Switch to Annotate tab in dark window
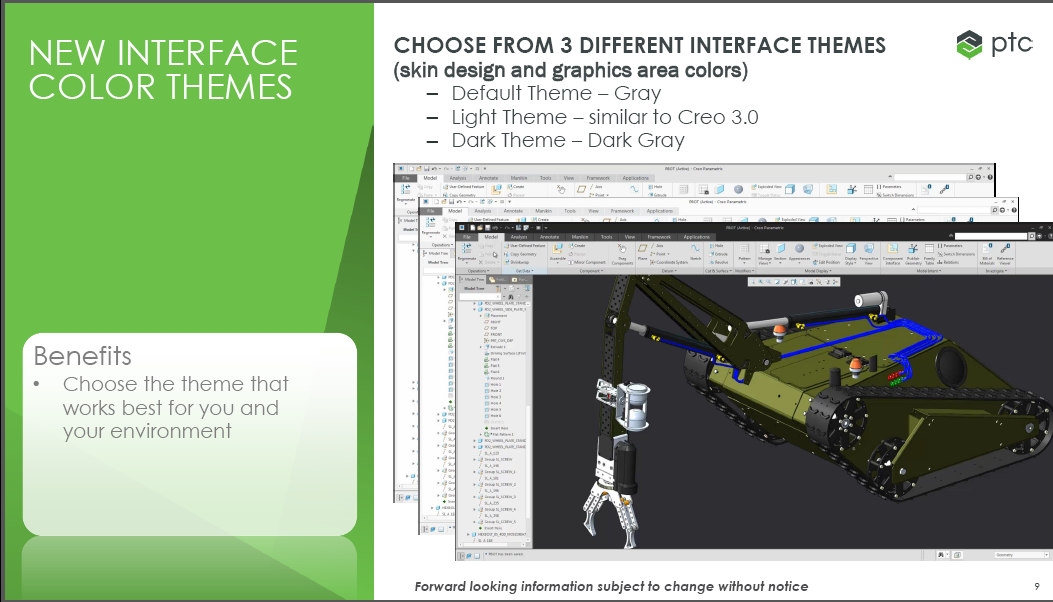This screenshot has height=602, width=1053. [x=549, y=237]
